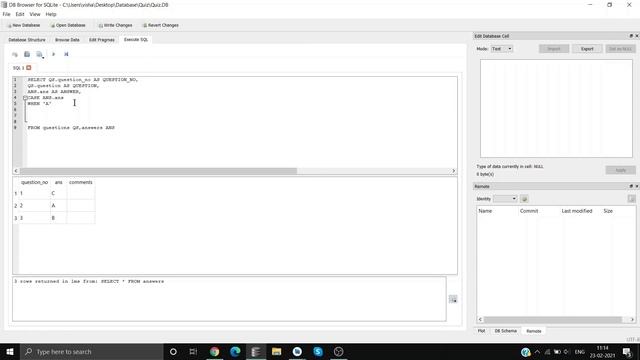The height and width of the screenshot is (360, 640).
Task: Collapse the CASE block fold marker
Action: point(25,98)
